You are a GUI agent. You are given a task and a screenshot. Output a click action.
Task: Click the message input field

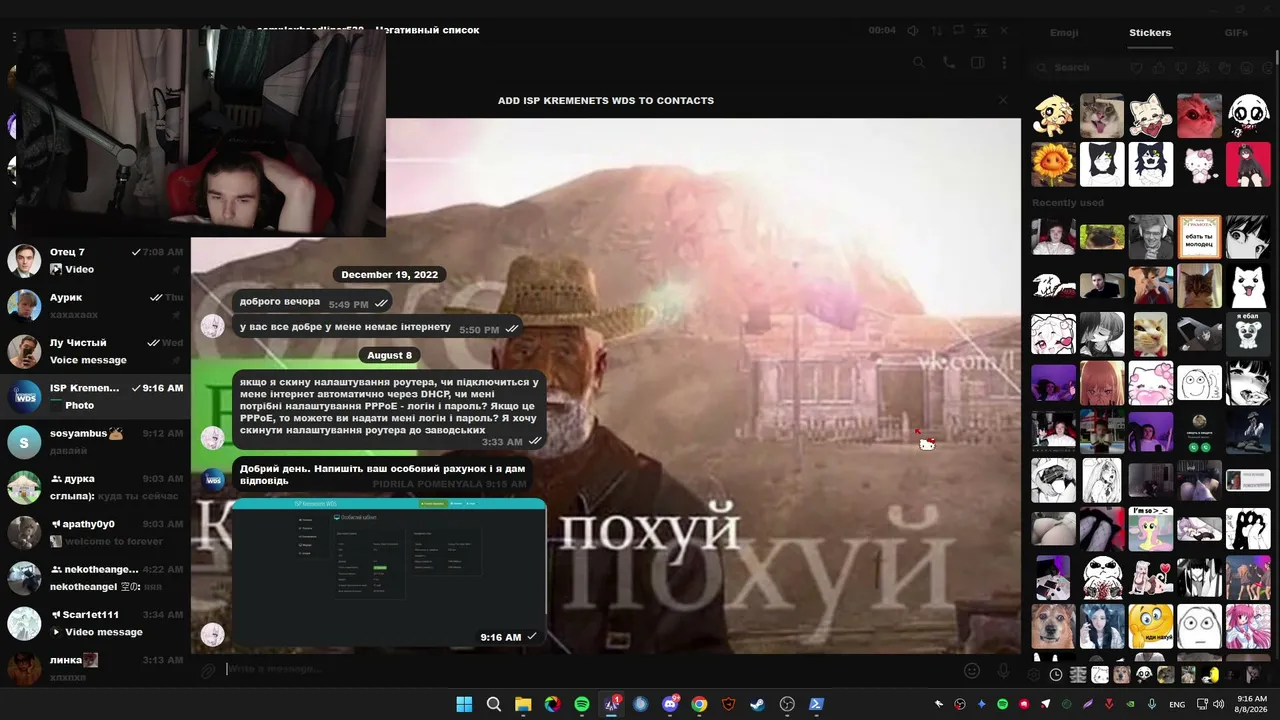[590, 670]
